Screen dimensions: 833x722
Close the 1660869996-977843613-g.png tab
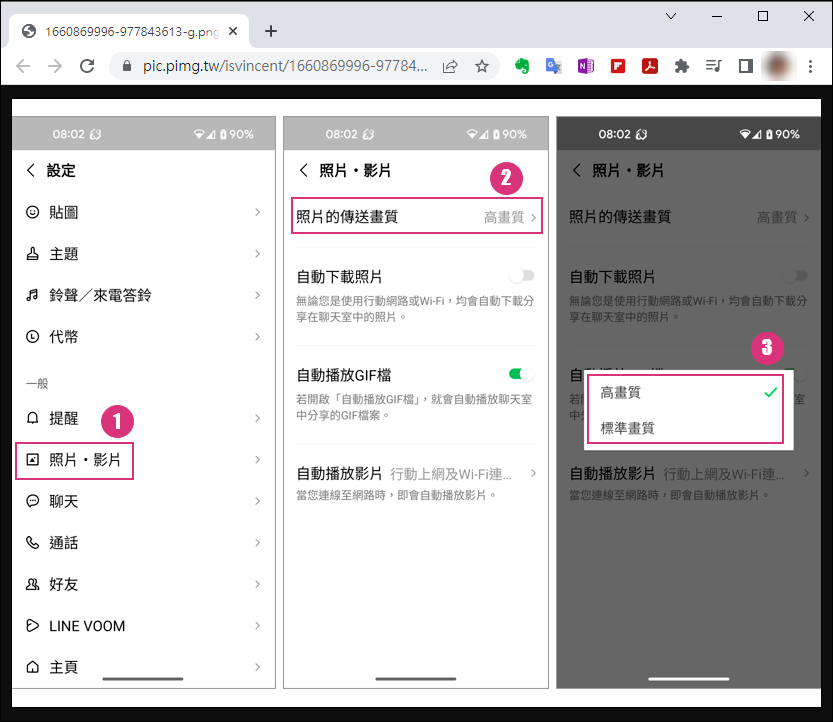point(233,31)
